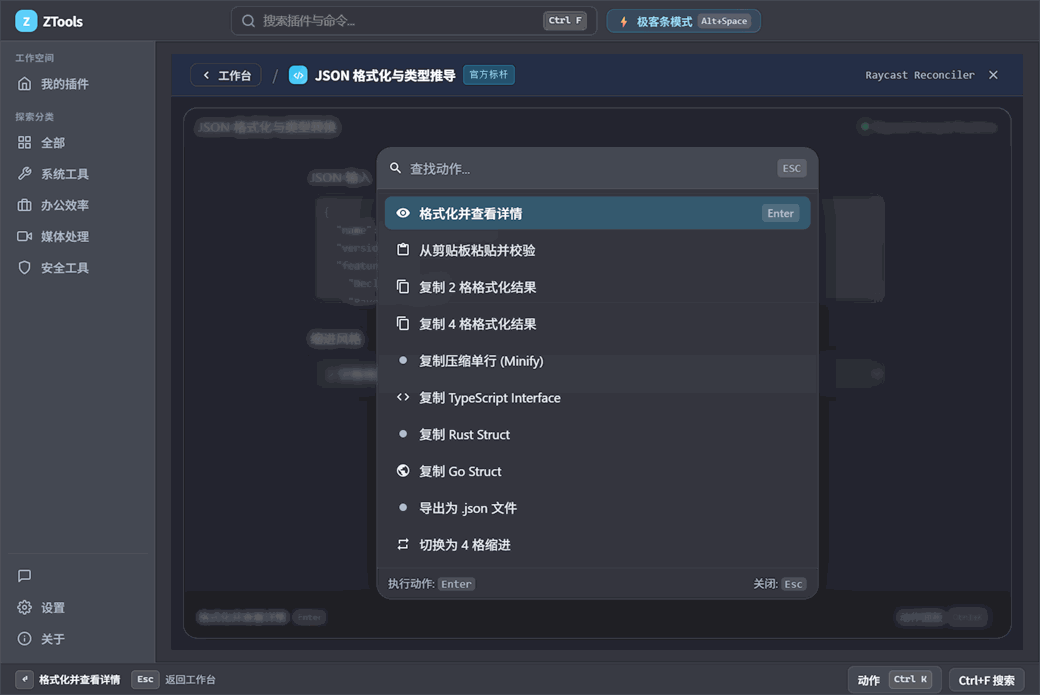The width and height of the screenshot is (1040, 695).
Task: Focus the plugin and command search field
Action: click(x=414, y=21)
